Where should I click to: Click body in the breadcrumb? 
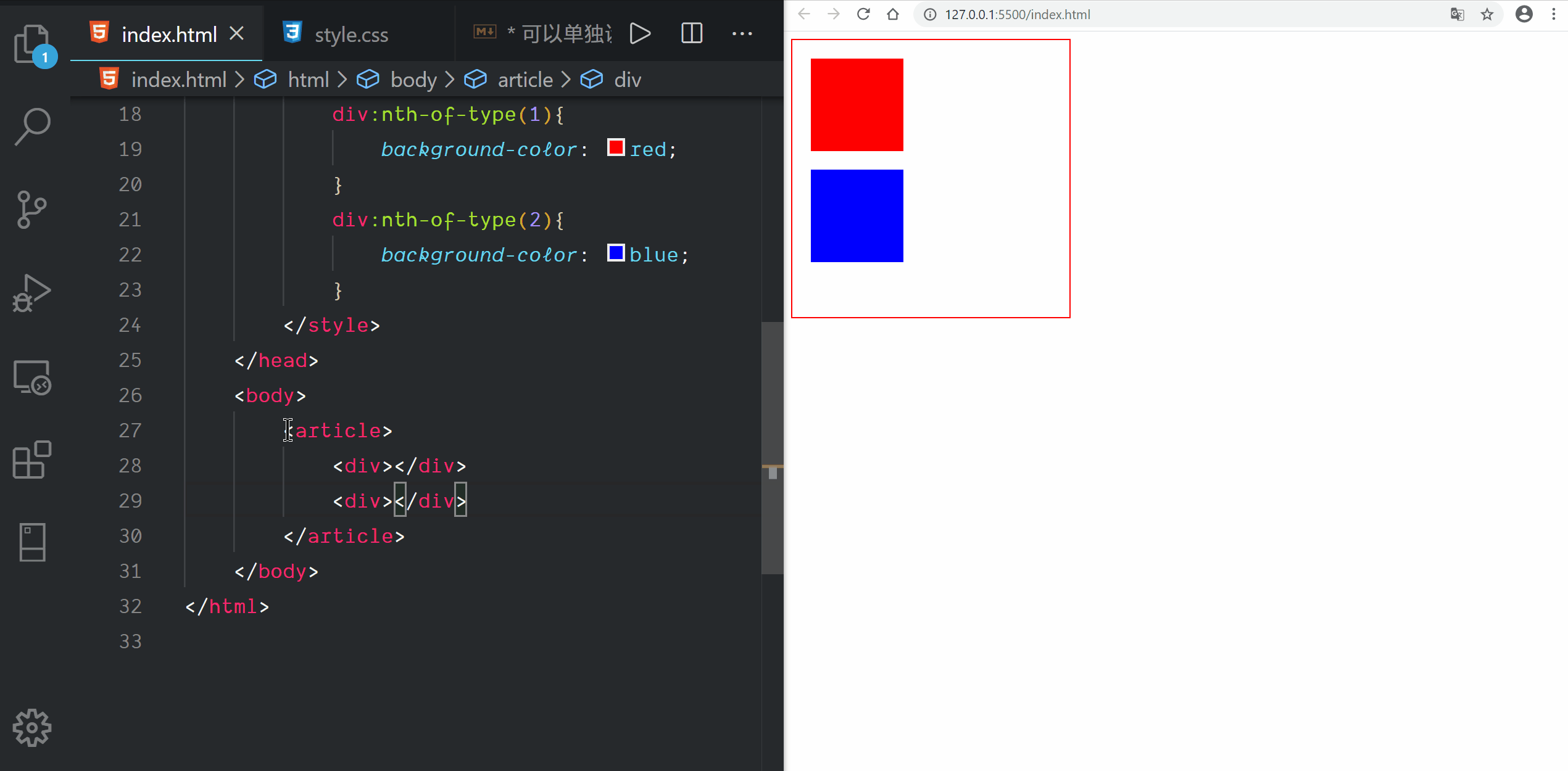pyautogui.click(x=413, y=80)
